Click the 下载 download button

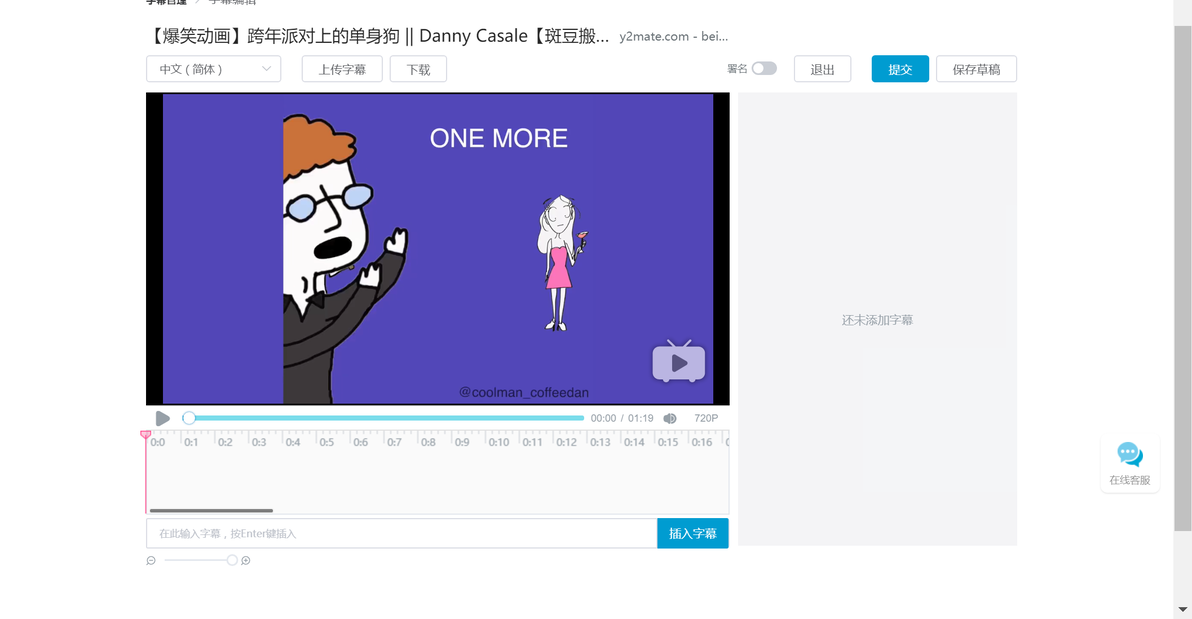click(418, 69)
